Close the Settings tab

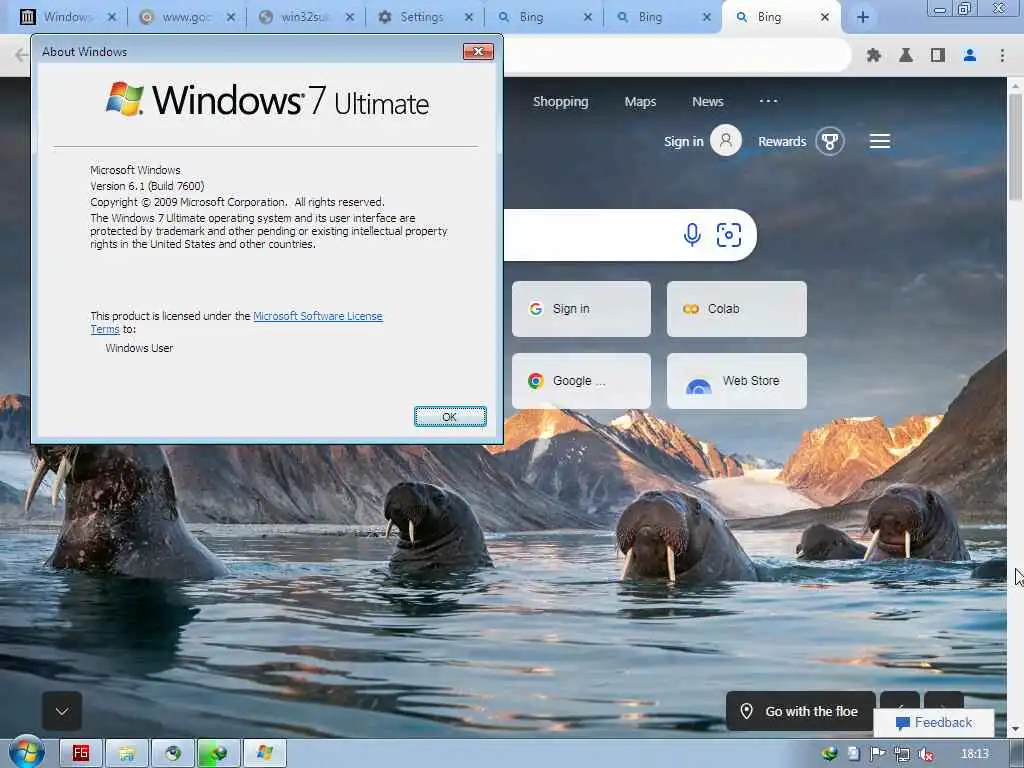click(x=468, y=18)
